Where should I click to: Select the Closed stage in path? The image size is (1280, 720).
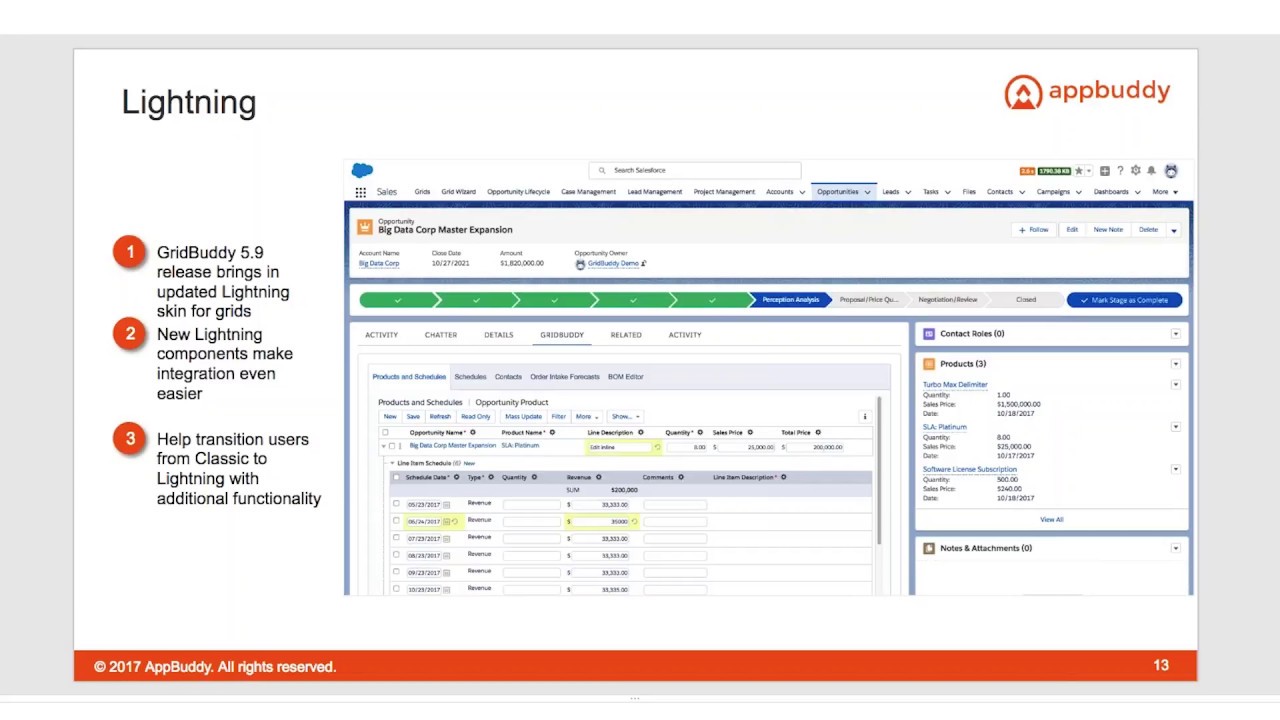coord(1026,300)
